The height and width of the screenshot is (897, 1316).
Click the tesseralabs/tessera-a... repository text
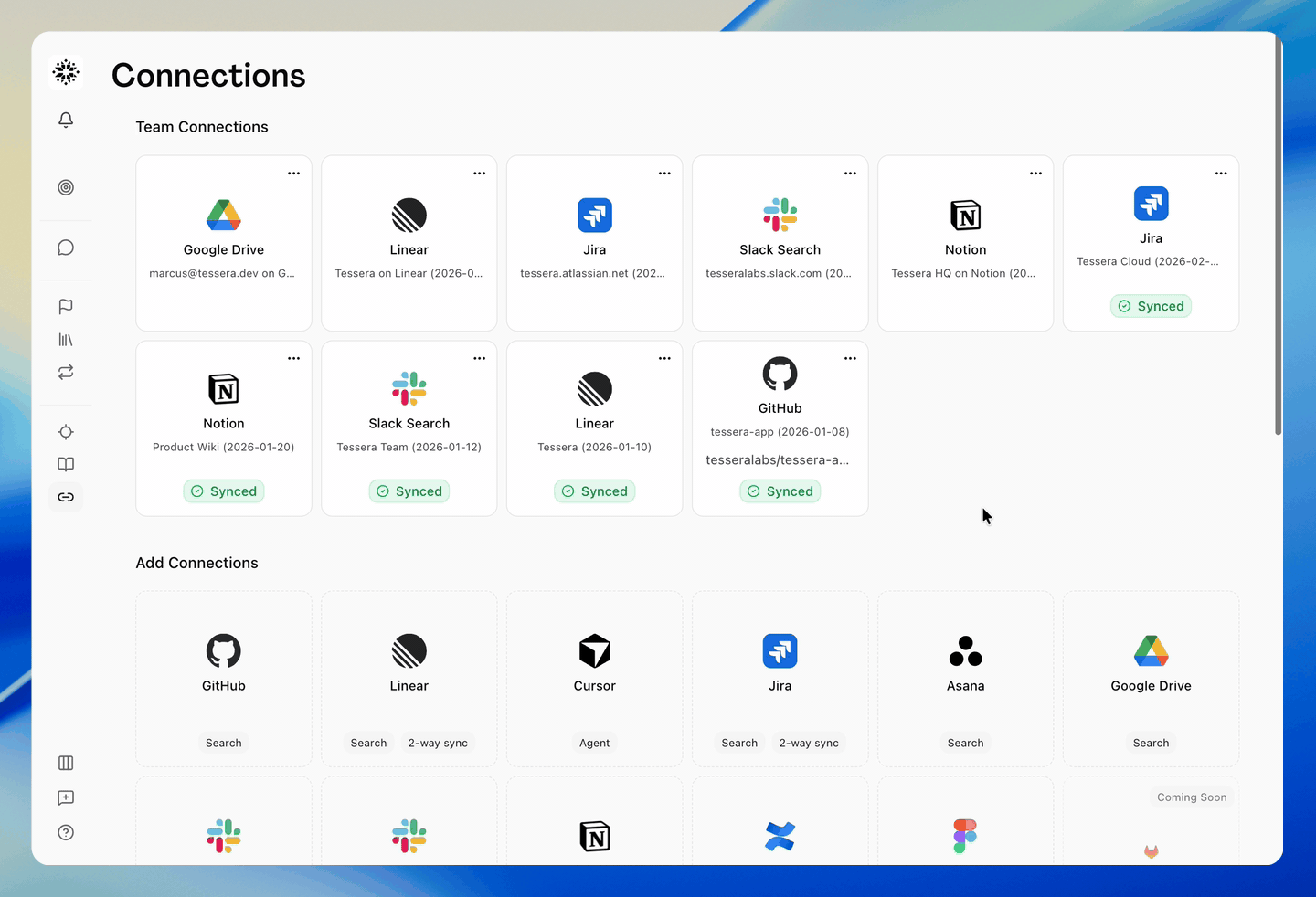(x=778, y=459)
